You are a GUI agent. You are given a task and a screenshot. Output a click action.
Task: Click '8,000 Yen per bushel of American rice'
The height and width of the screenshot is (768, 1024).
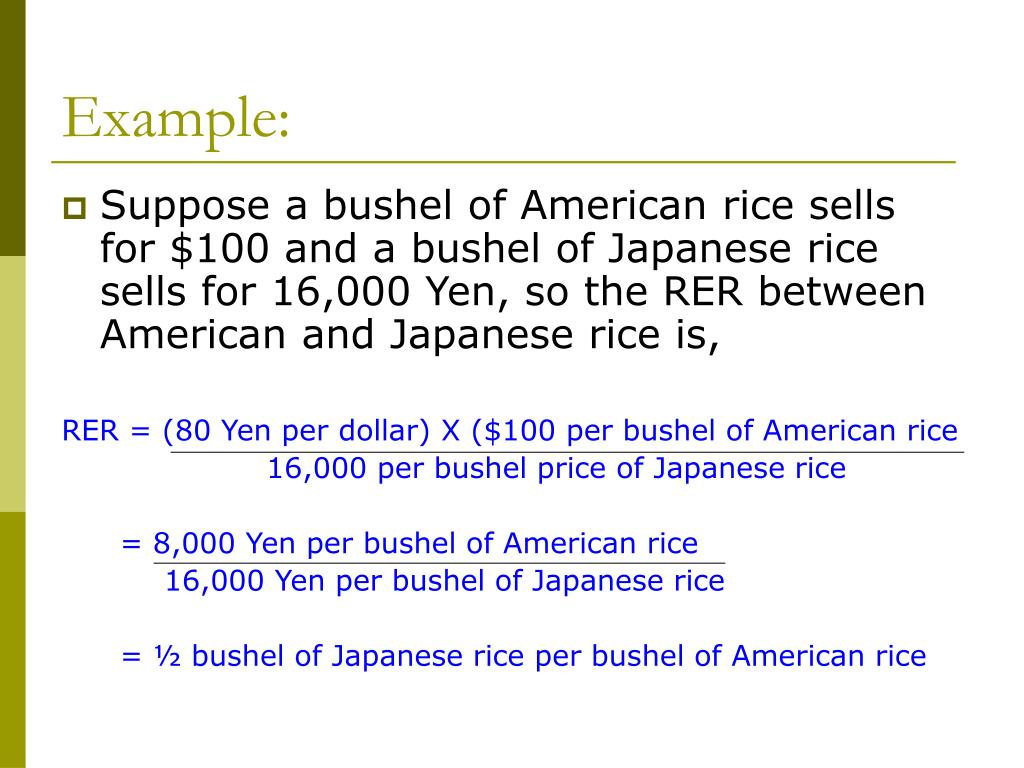(x=425, y=543)
